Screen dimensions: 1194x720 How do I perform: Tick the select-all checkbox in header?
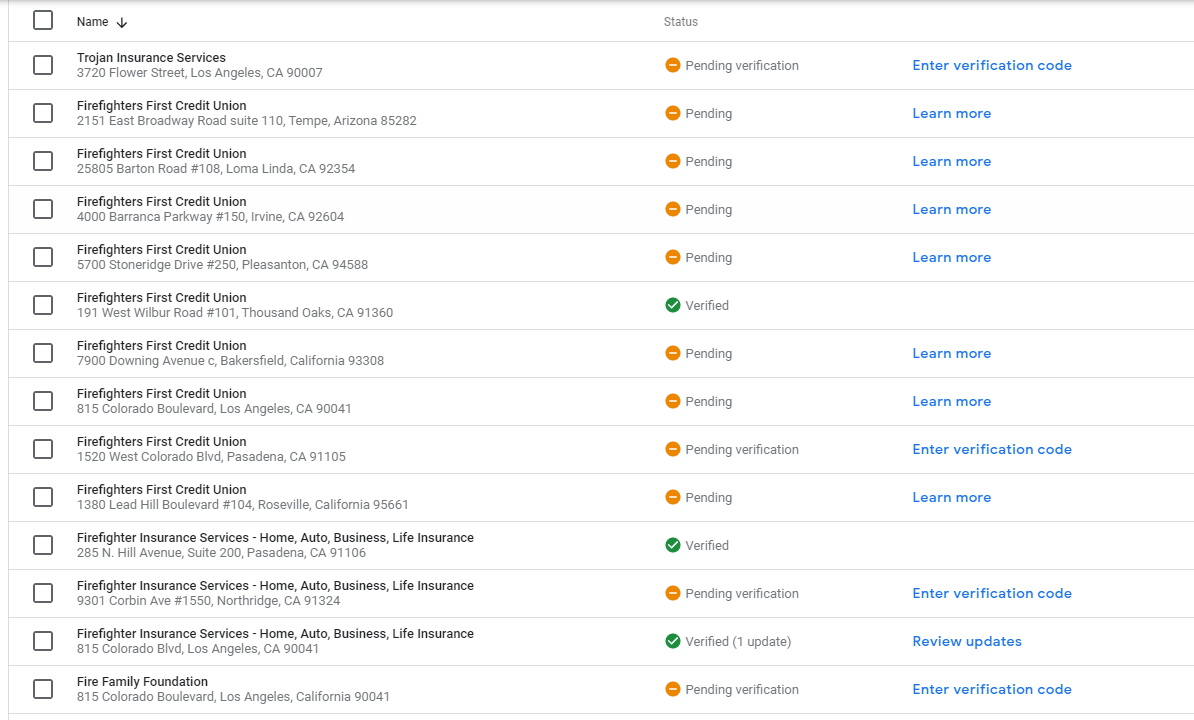pos(43,21)
